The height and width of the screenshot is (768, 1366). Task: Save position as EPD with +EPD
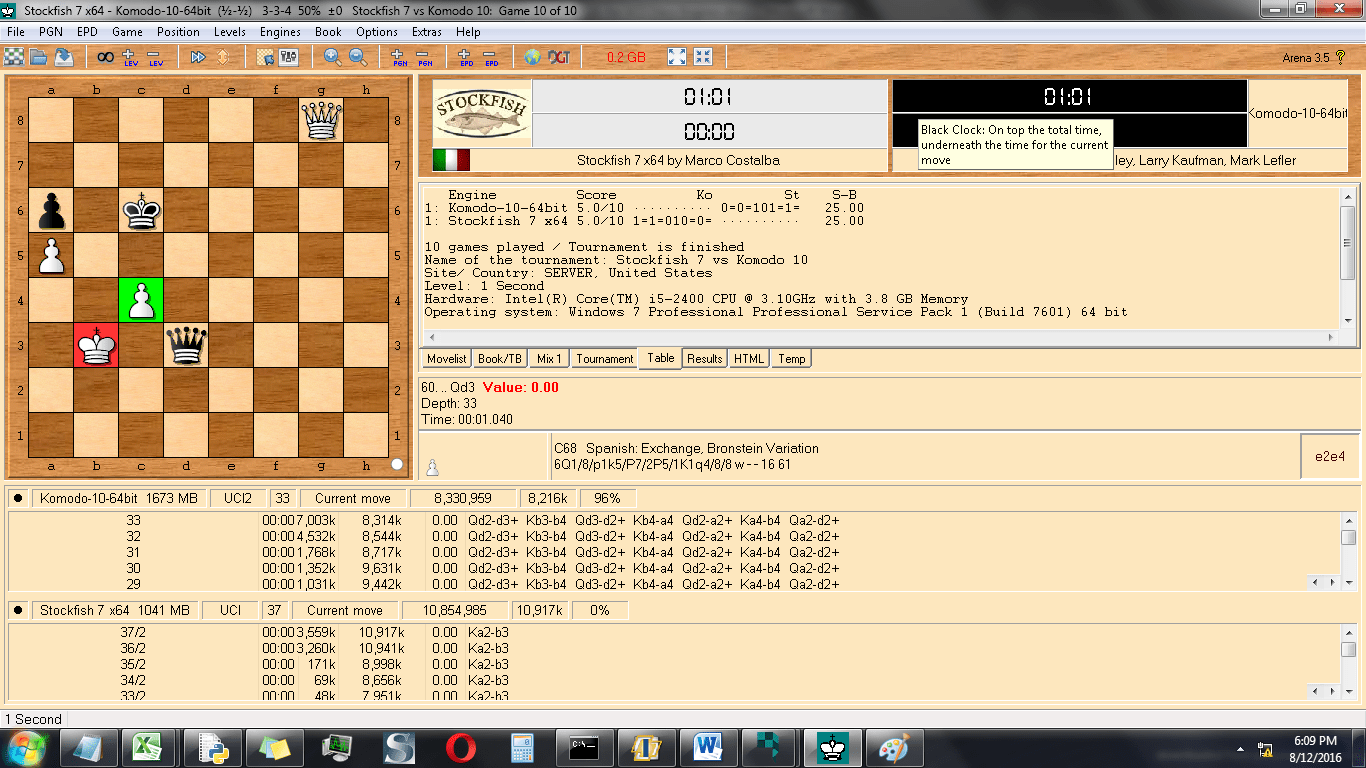click(464, 57)
